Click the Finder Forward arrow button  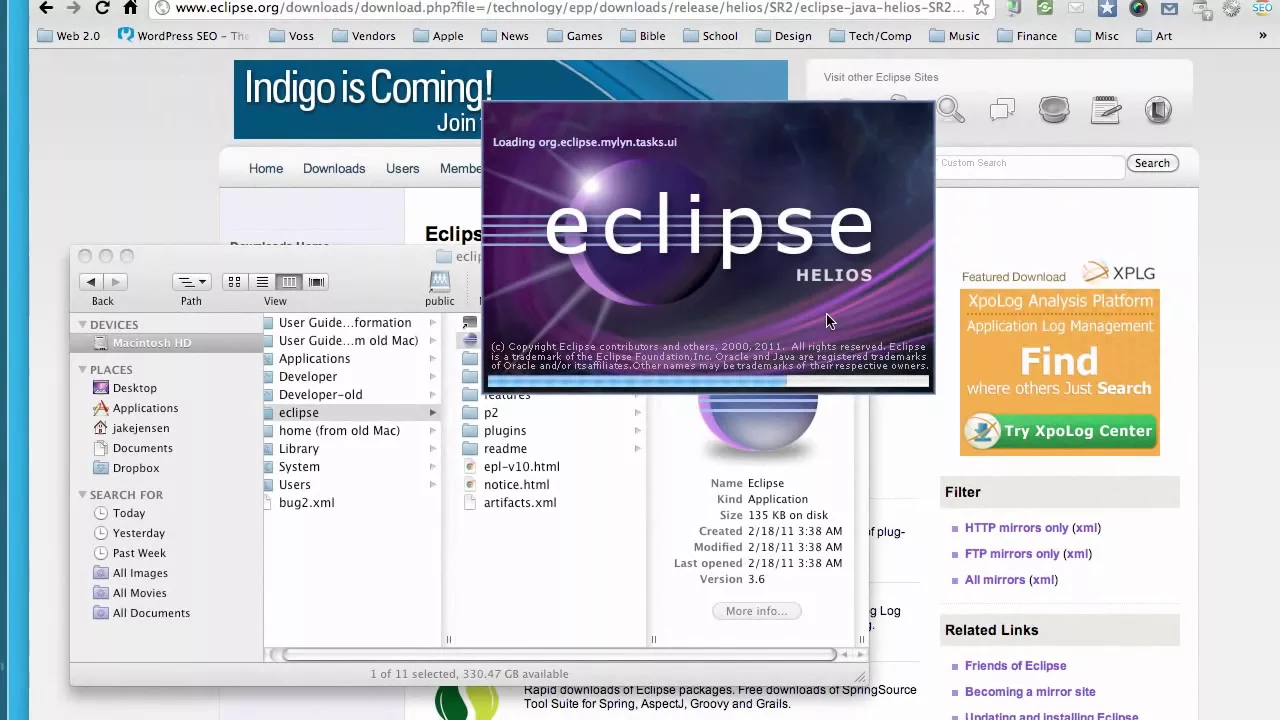pyautogui.click(x=115, y=282)
